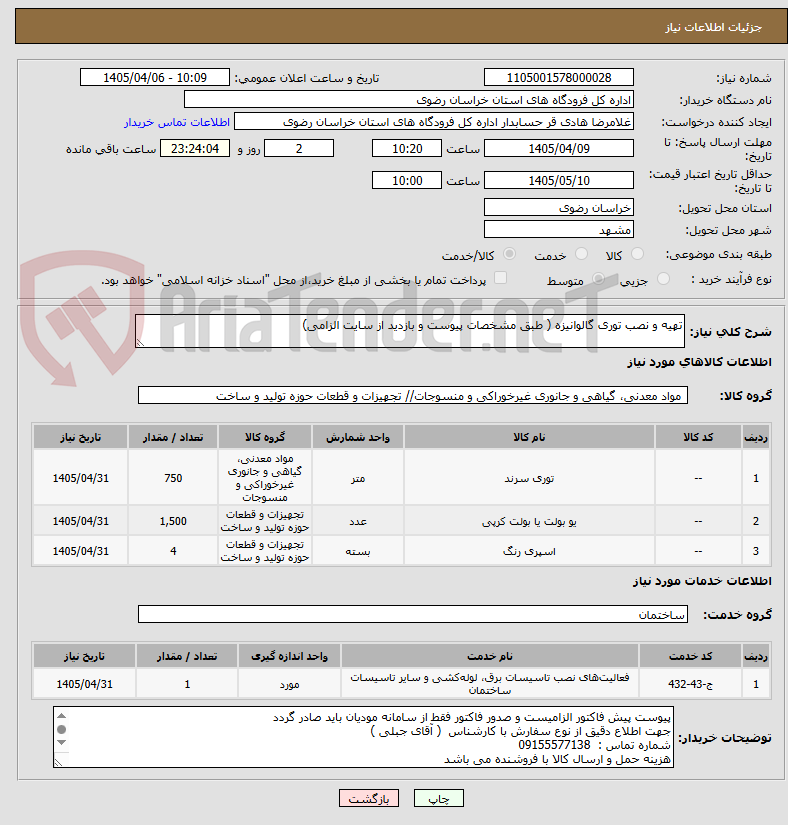Click the announcement date field 1405/04/06 - 10:09
The image size is (788, 825).
click(x=155, y=77)
